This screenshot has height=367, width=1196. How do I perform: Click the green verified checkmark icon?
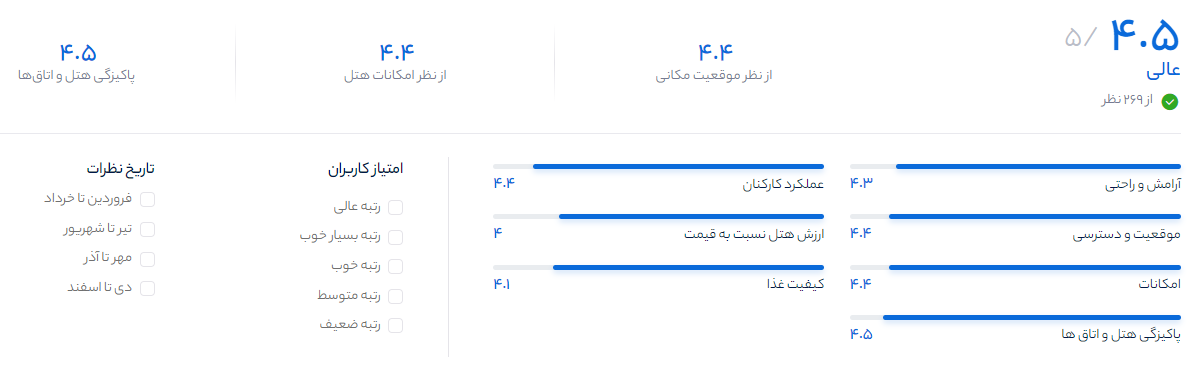pyautogui.click(x=1169, y=102)
